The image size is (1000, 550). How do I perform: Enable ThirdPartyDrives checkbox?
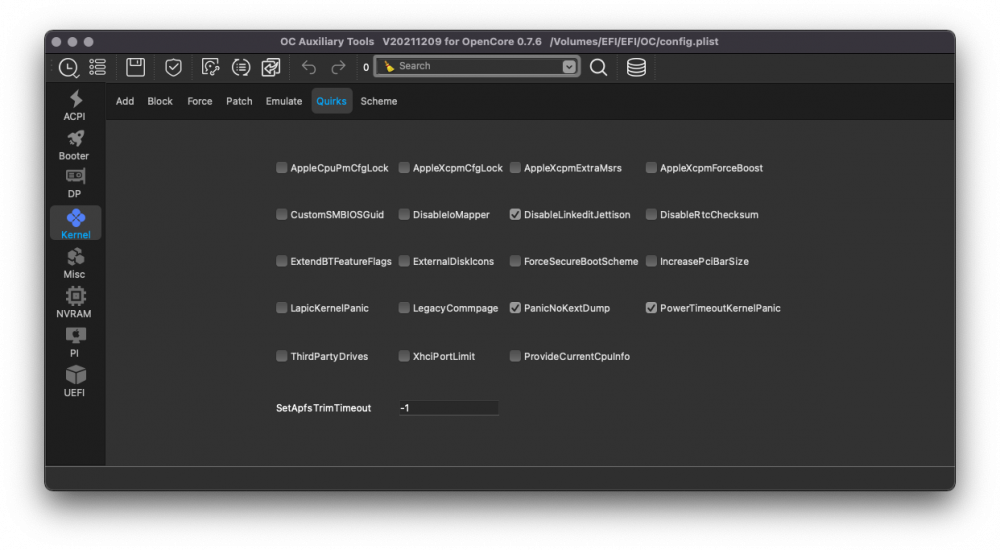[281, 356]
